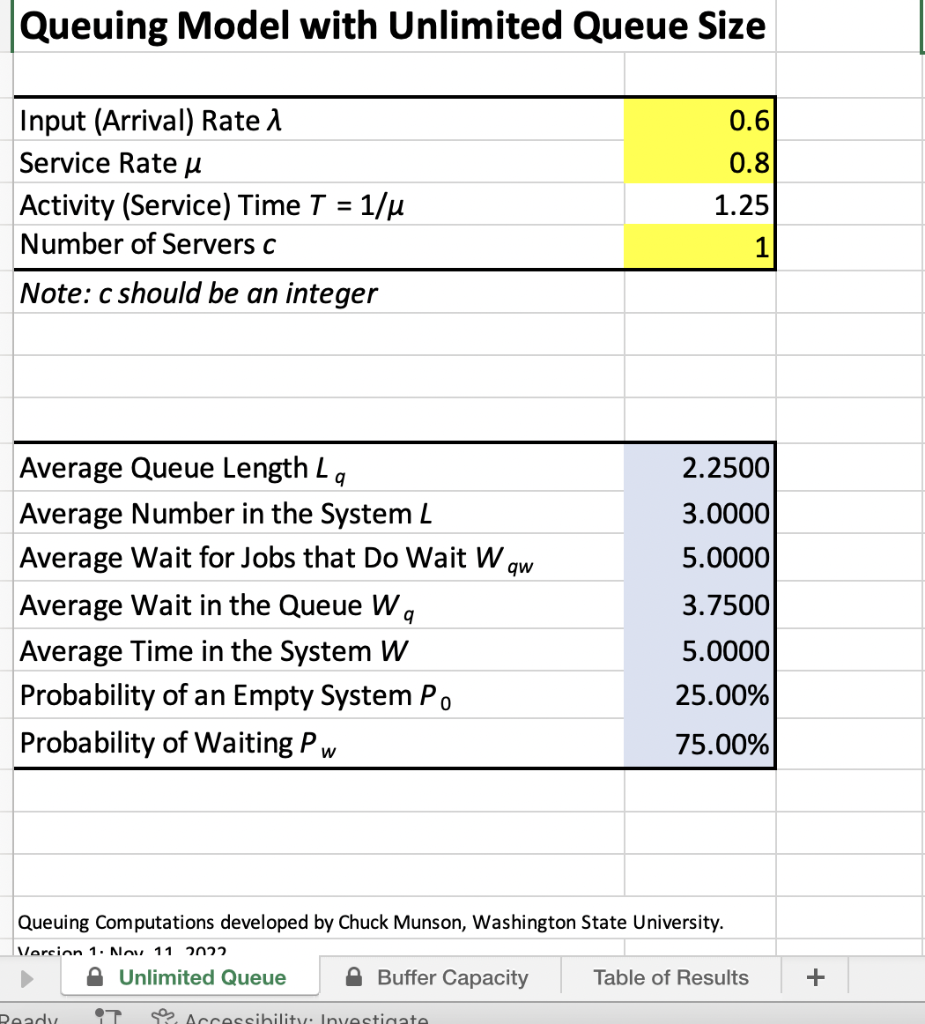925x1024 pixels.
Task: Select the yellow Input Arrival Rate cell
Action: tap(700, 121)
